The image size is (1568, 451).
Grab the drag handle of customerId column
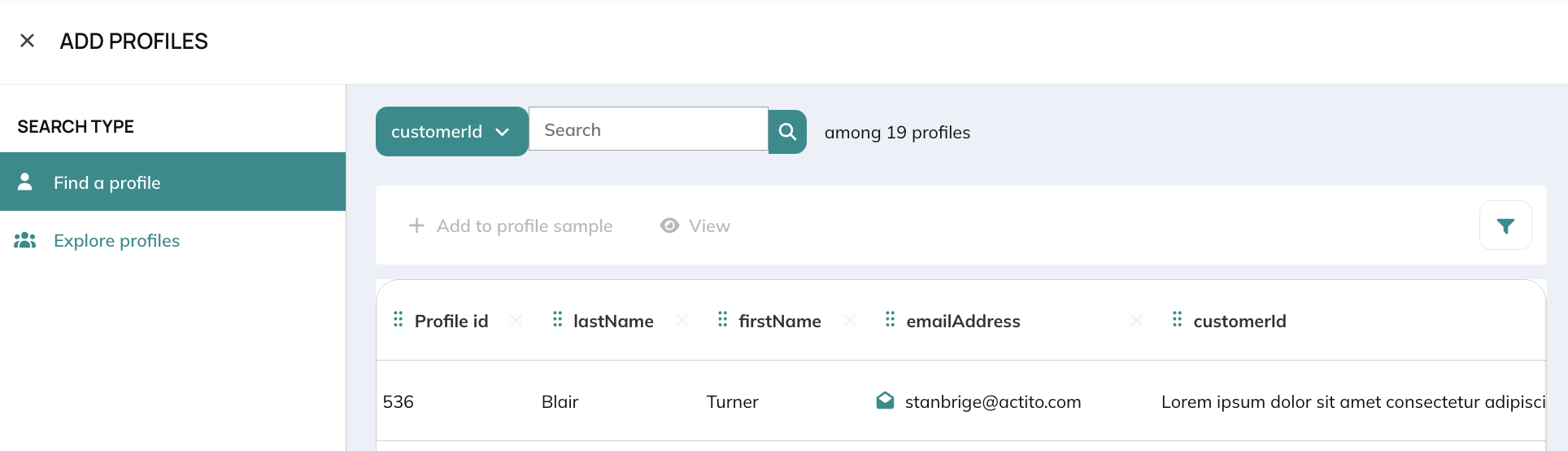(x=1177, y=319)
